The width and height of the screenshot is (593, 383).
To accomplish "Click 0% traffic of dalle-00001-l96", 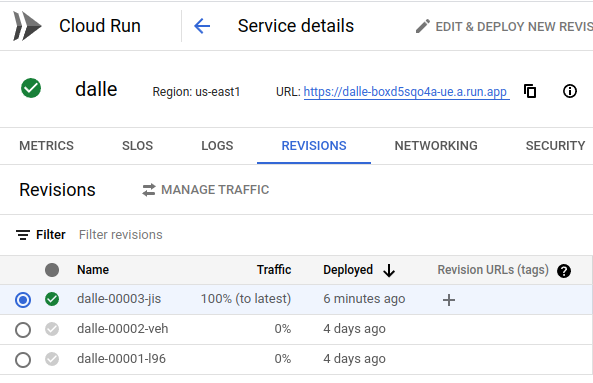I will 283,358.
